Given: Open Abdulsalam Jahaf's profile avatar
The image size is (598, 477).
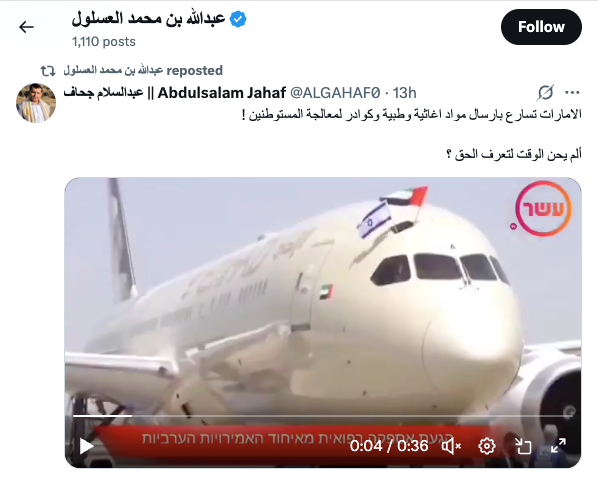Looking at the screenshot, I should point(36,103).
